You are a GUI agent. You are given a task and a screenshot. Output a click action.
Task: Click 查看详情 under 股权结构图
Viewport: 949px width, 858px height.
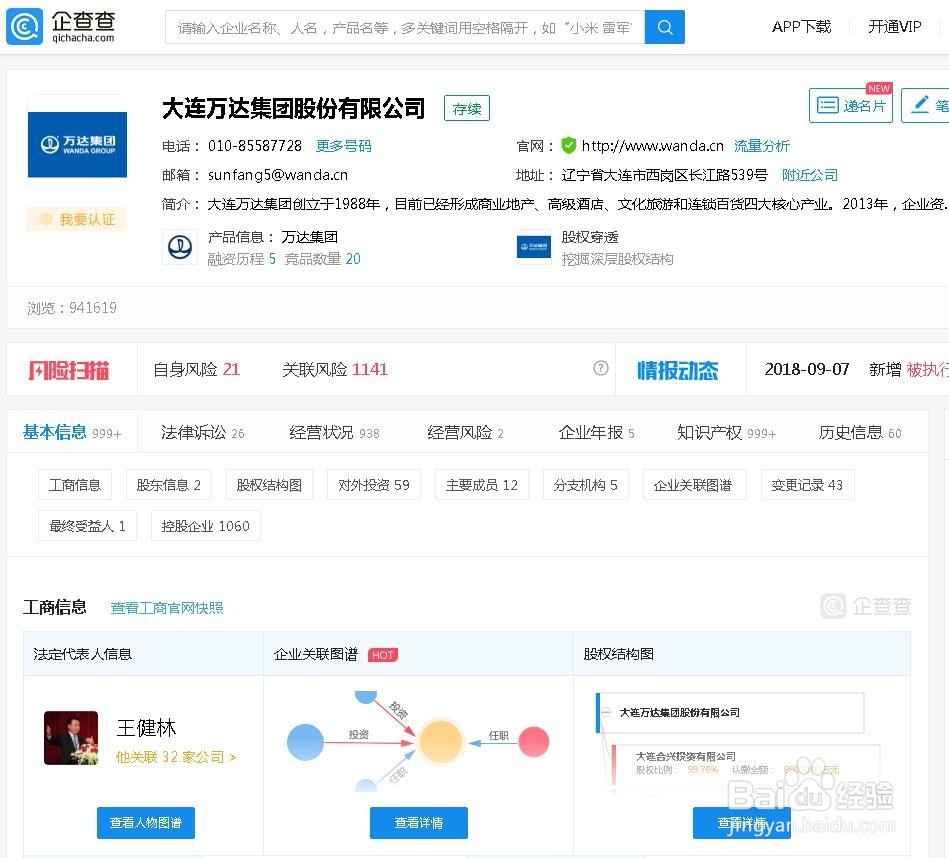click(741, 823)
